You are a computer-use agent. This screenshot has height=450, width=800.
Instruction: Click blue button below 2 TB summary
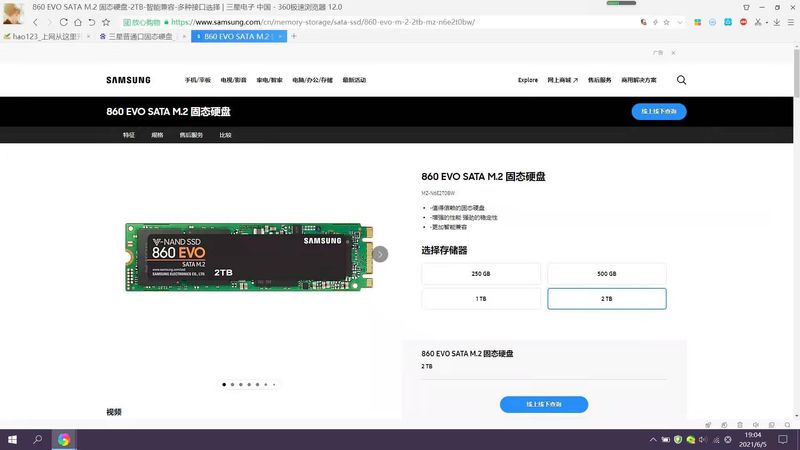click(544, 404)
